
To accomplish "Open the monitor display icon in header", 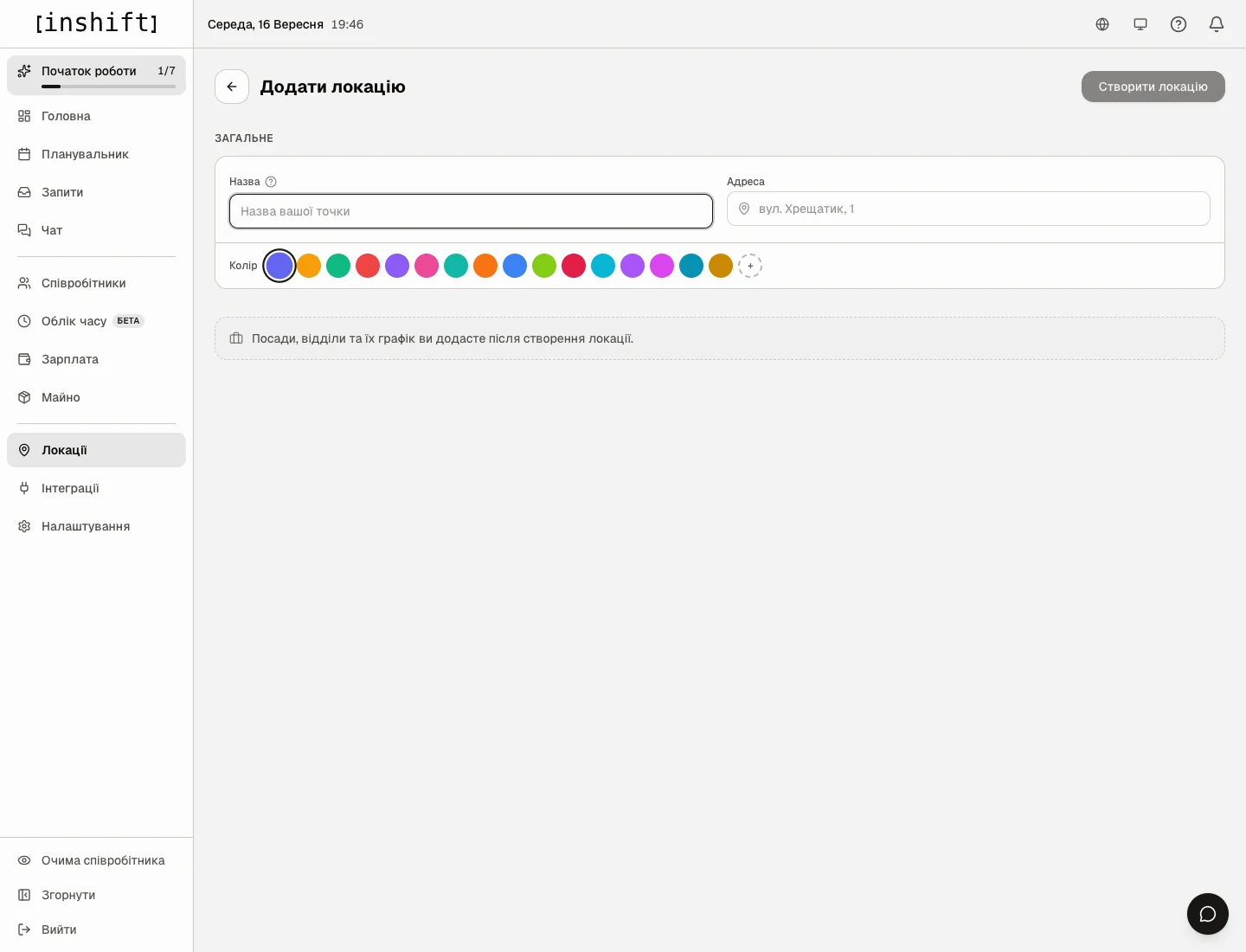I will click(1140, 24).
